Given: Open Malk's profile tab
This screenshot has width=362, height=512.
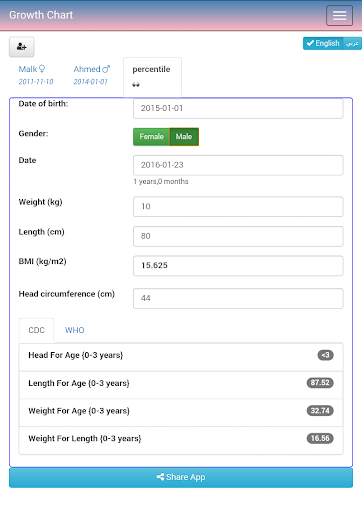Looking at the screenshot, I should click(36, 75).
